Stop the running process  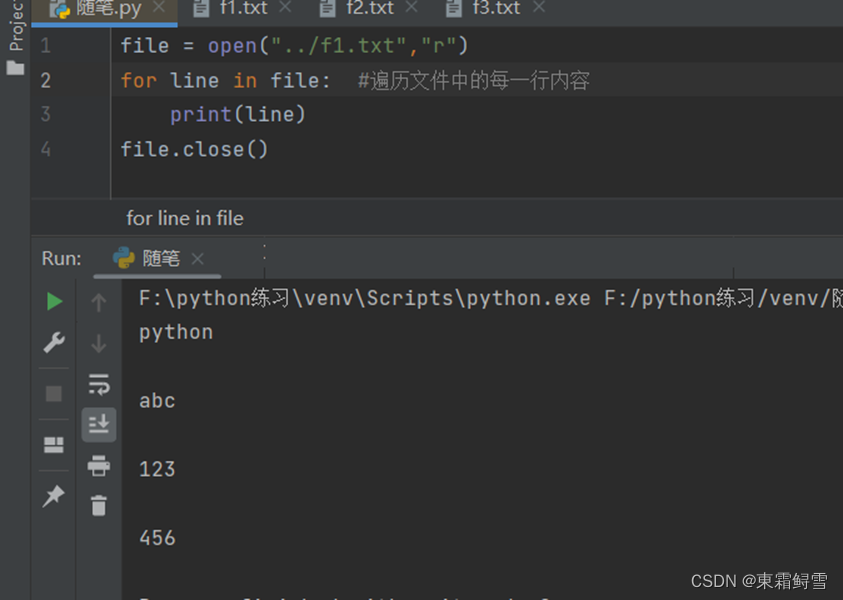click(x=54, y=394)
